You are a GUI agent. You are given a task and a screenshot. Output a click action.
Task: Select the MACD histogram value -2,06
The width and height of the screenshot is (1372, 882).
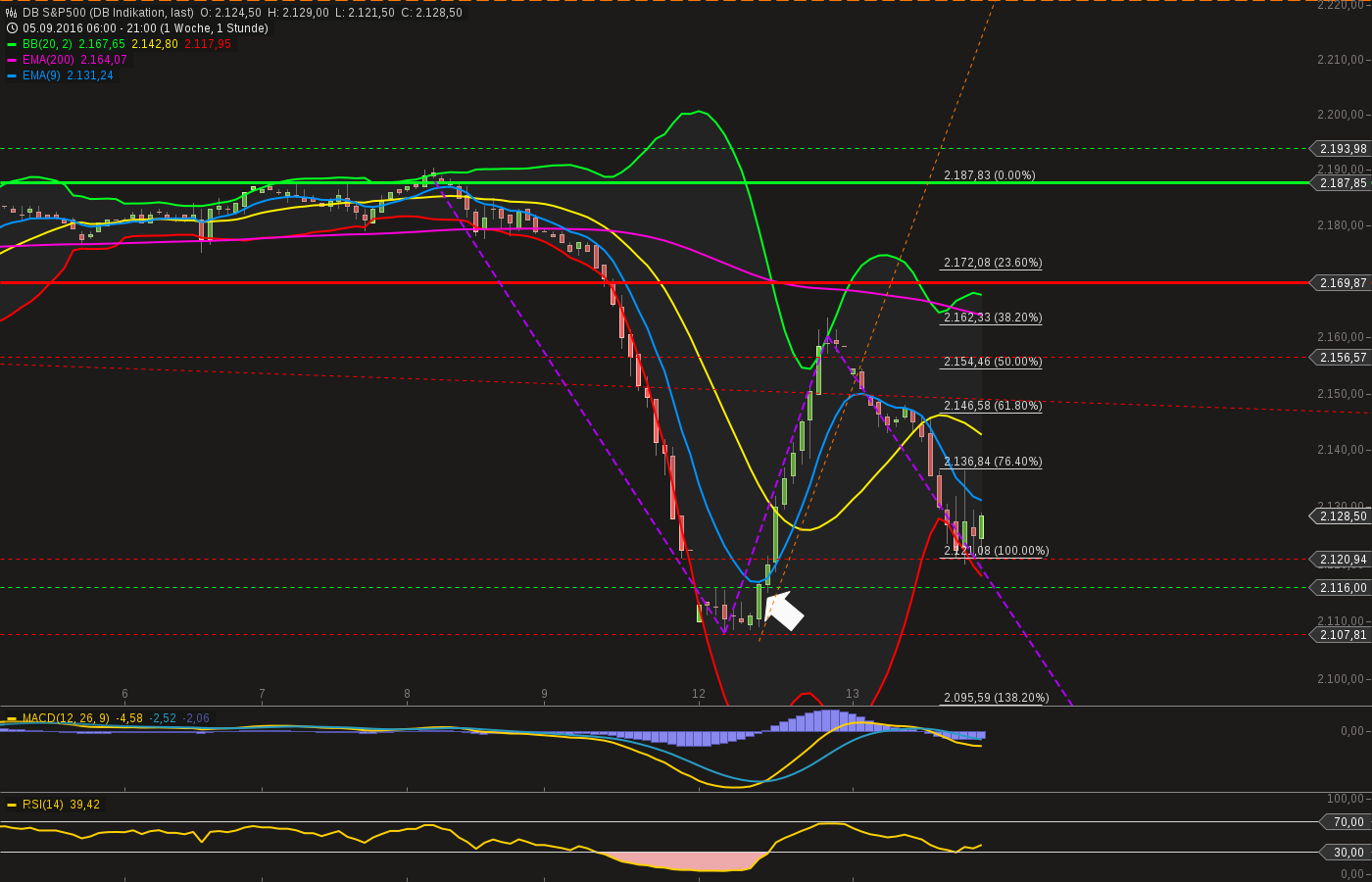[x=196, y=718]
